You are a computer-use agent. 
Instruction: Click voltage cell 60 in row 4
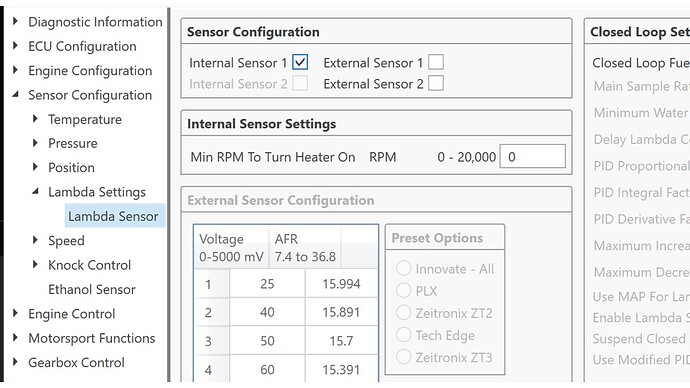(x=267, y=370)
